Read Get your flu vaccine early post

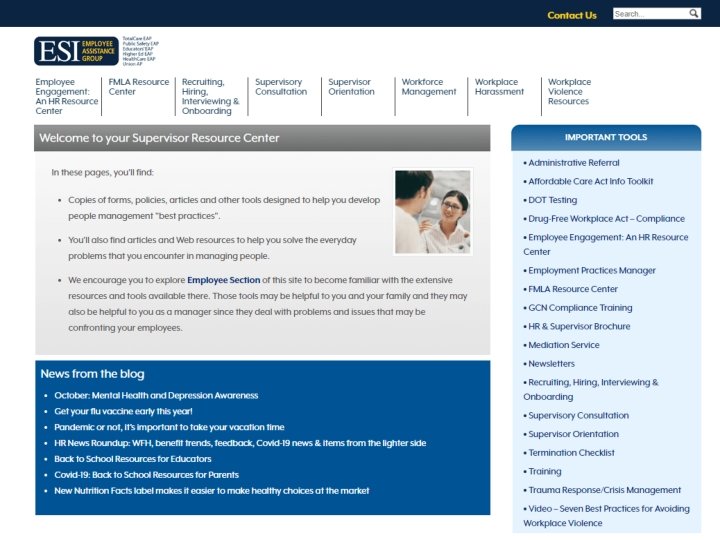[x=123, y=411]
